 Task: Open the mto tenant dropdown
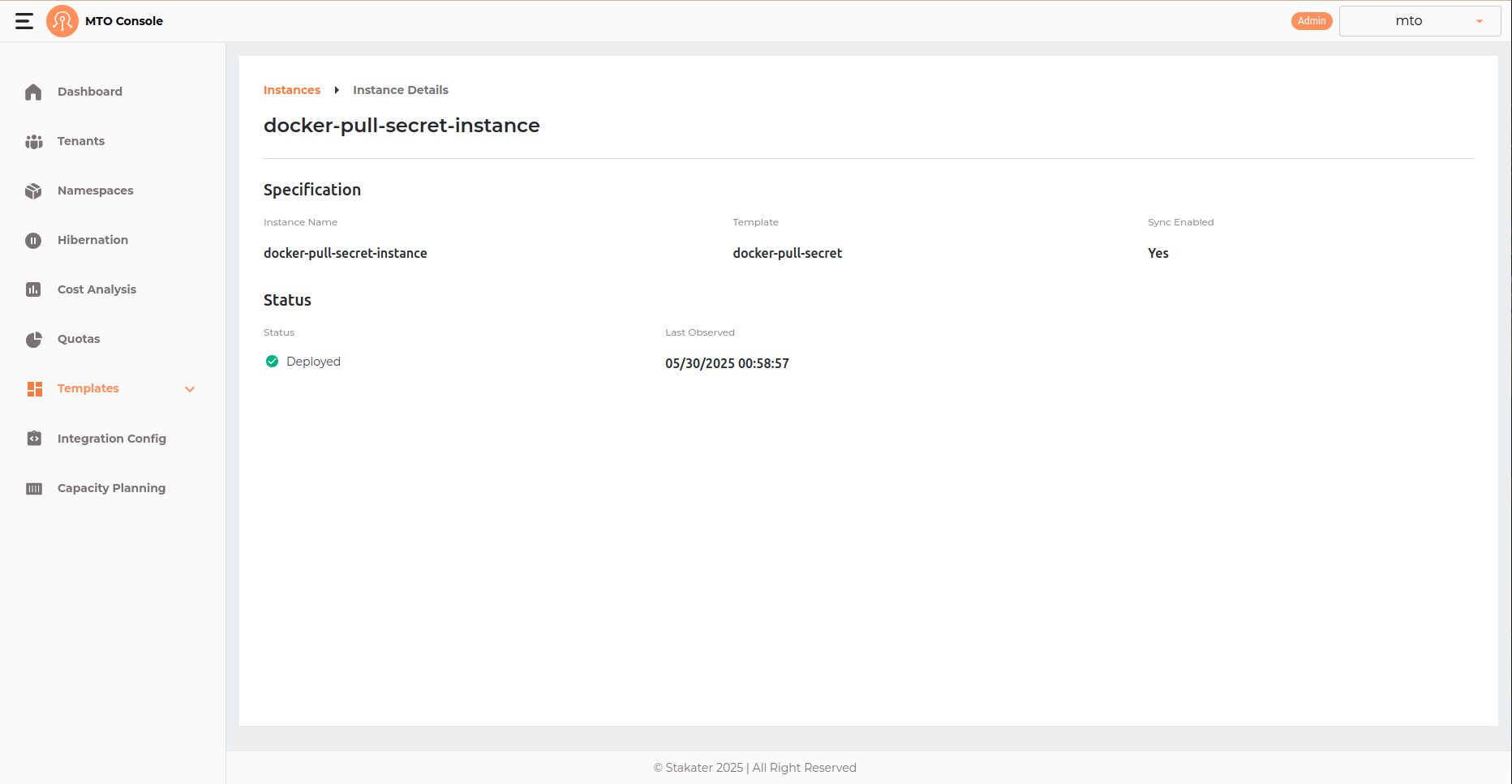pyautogui.click(x=1419, y=20)
